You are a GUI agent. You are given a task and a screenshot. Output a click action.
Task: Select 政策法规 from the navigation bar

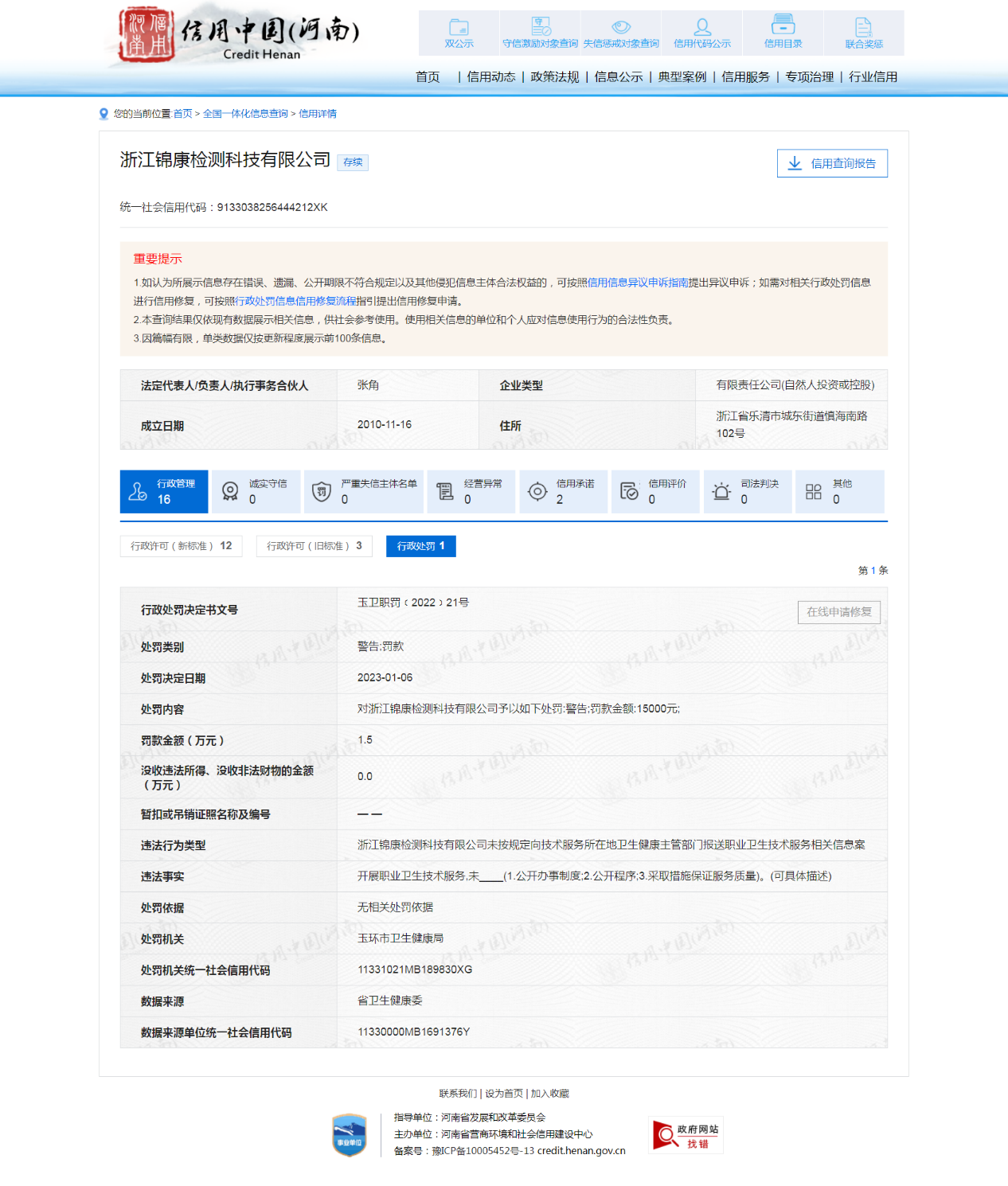[x=555, y=77]
